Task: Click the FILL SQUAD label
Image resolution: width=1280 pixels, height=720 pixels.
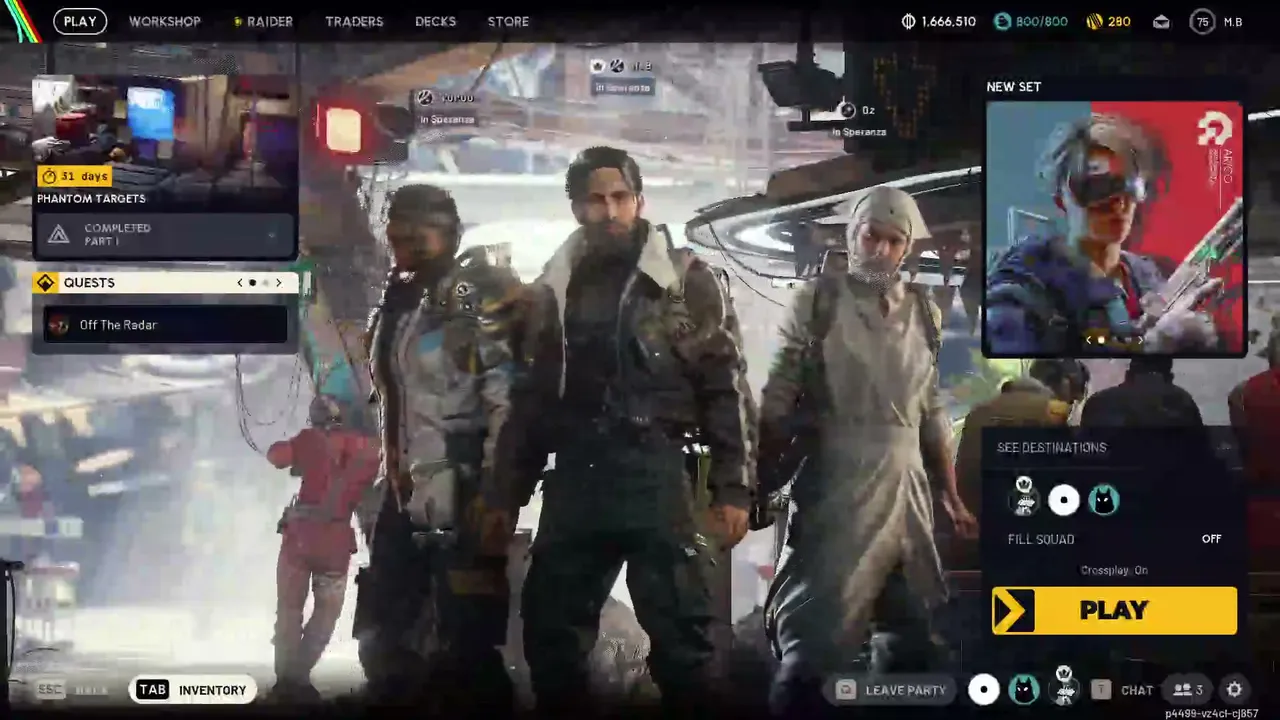Action: click(1041, 539)
